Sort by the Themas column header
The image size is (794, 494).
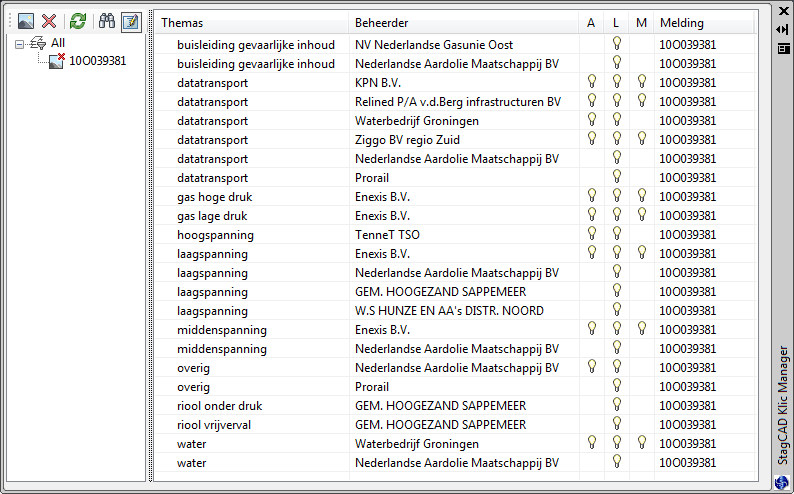pyautogui.click(x=250, y=23)
